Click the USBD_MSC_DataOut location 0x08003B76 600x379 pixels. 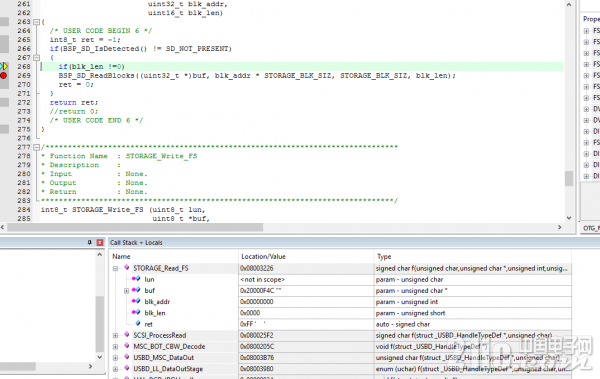pos(257,358)
